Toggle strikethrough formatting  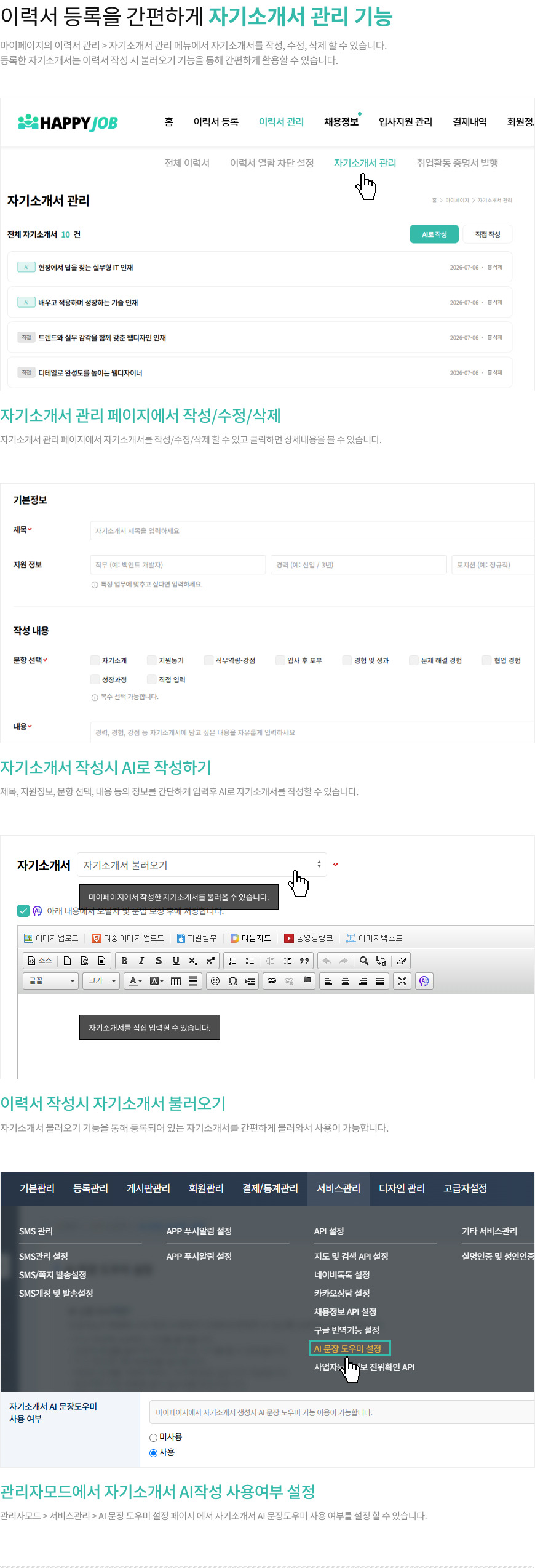[x=159, y=961]
